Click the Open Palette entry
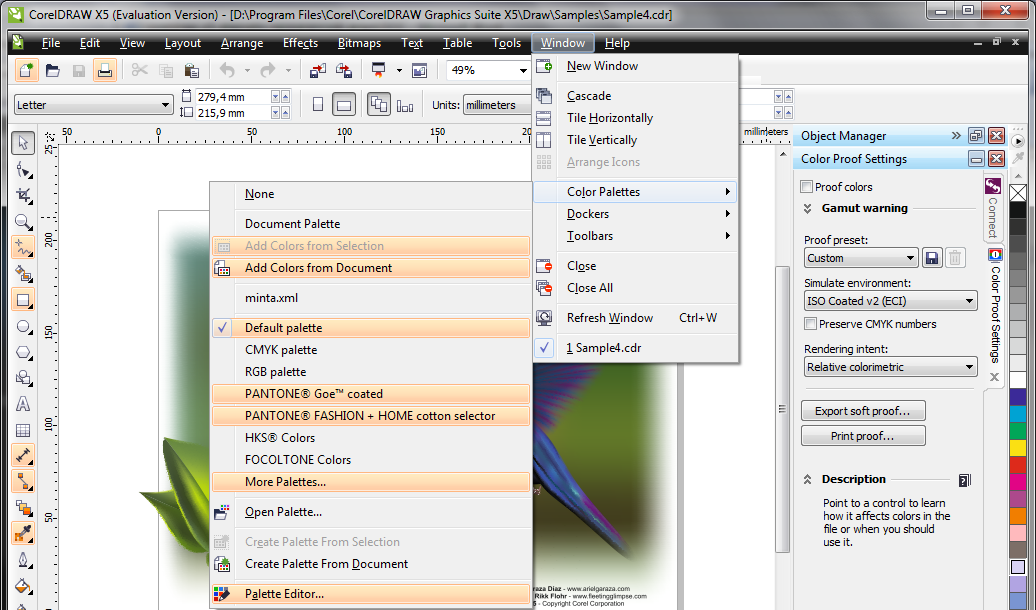This screenshot has height=610, width=1036. [371, 512]
